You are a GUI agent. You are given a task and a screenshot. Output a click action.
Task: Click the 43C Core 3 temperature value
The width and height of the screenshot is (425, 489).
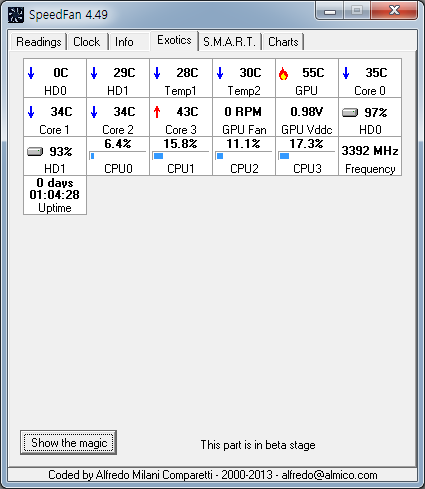(187, 112)
